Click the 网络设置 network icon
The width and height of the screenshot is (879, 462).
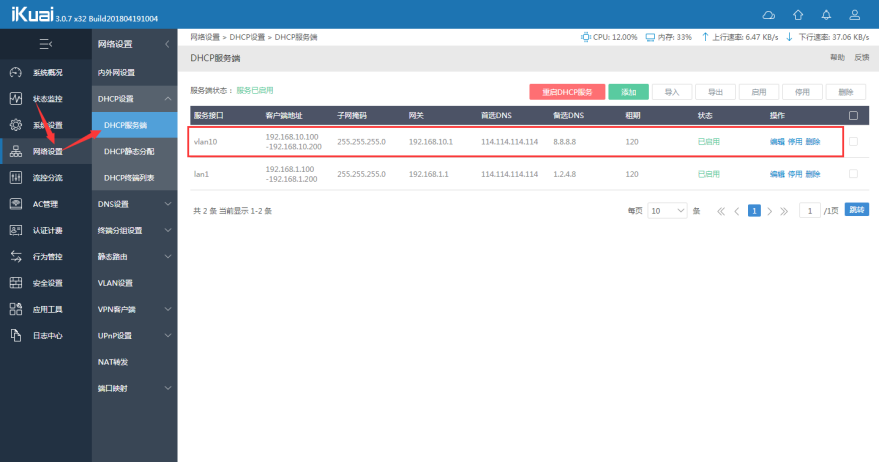16,151
